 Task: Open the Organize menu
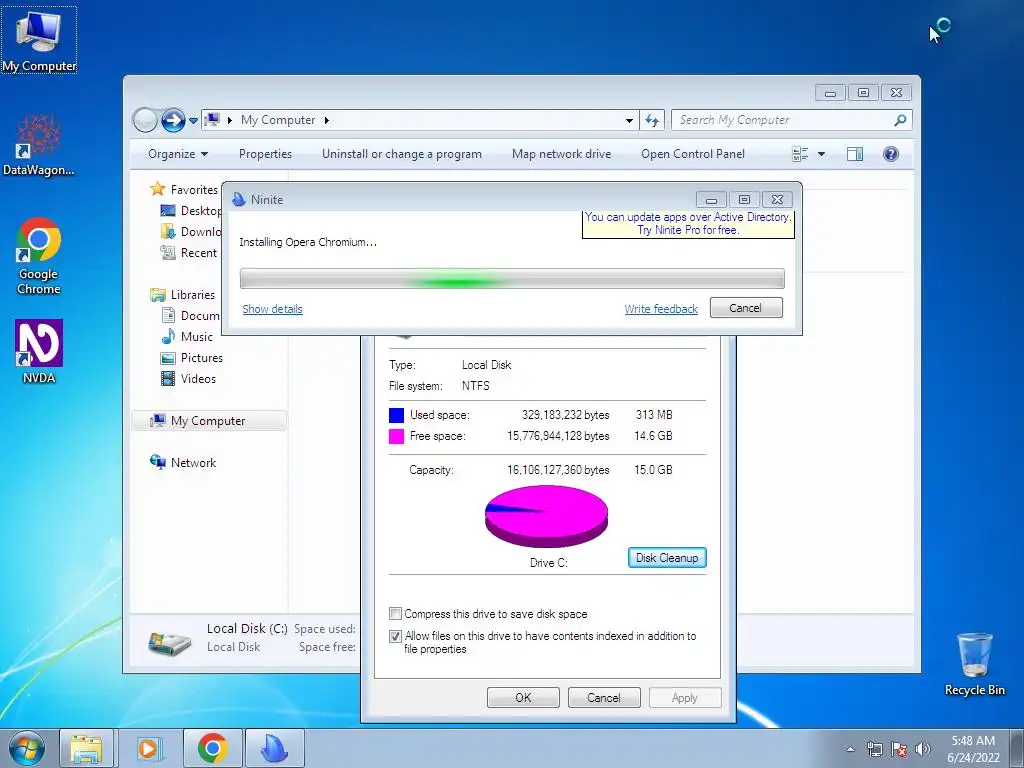click(178, 154)
